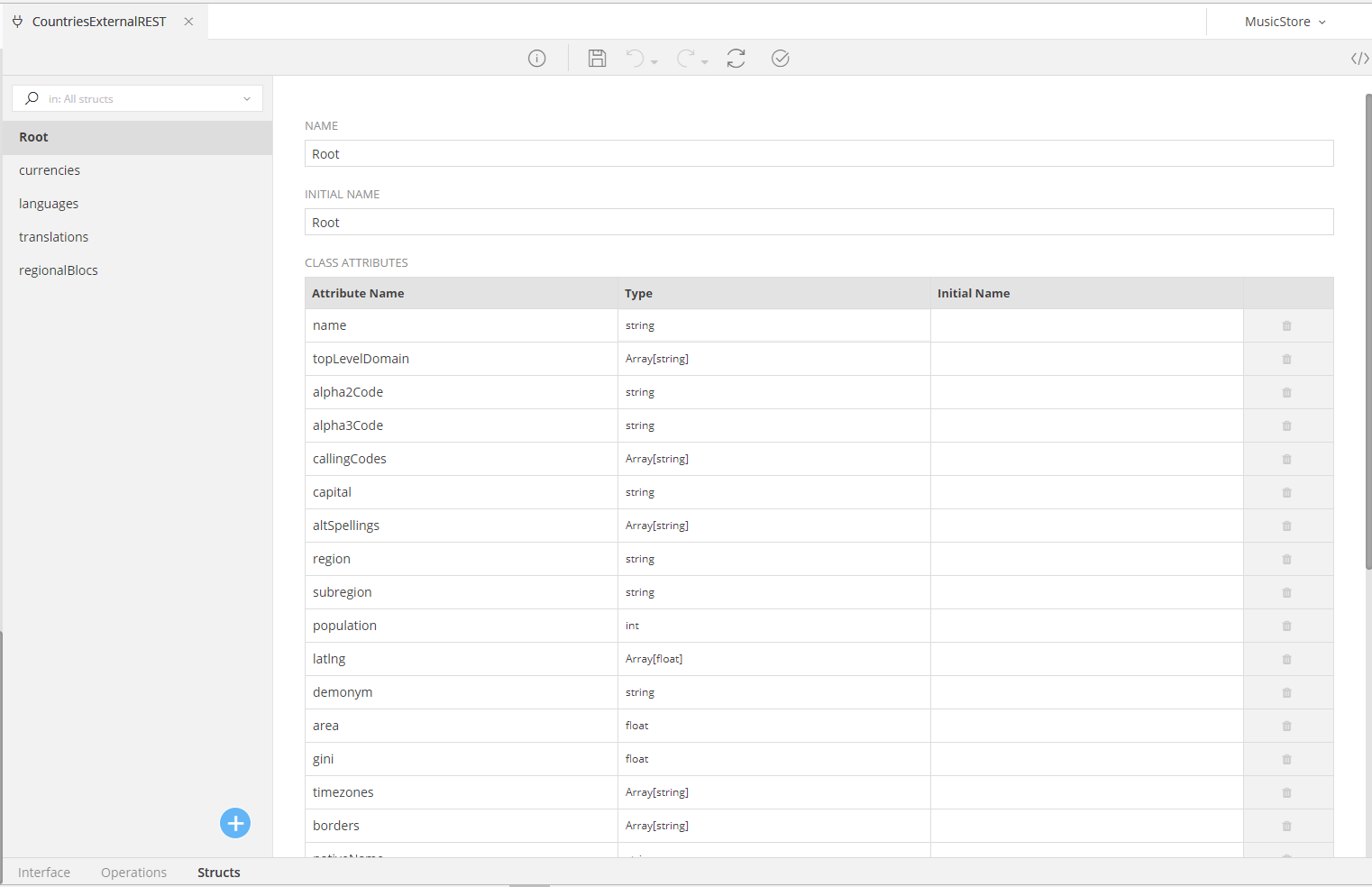Click the save disk icon
Image resolution: width=1372 pixels, height=887 pixels.
pos(597,59)
